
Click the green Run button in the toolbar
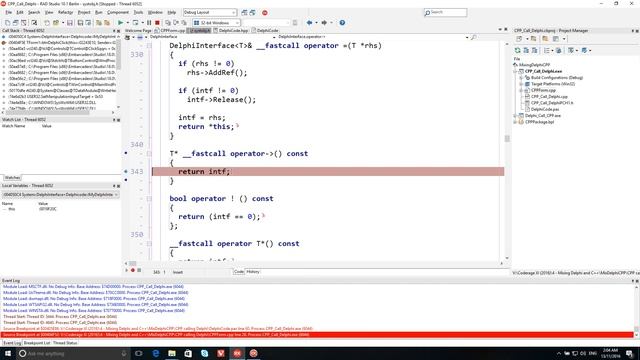point(120,23)
